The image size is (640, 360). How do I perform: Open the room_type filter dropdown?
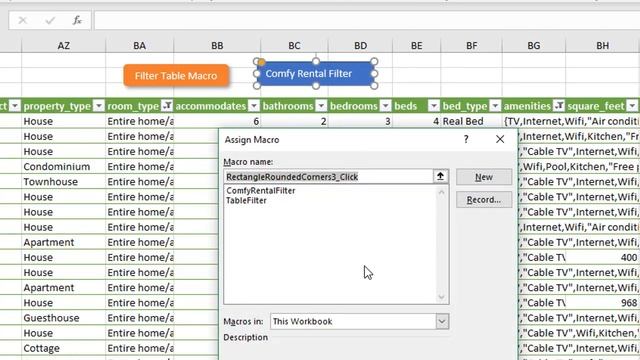click(167, 106)
